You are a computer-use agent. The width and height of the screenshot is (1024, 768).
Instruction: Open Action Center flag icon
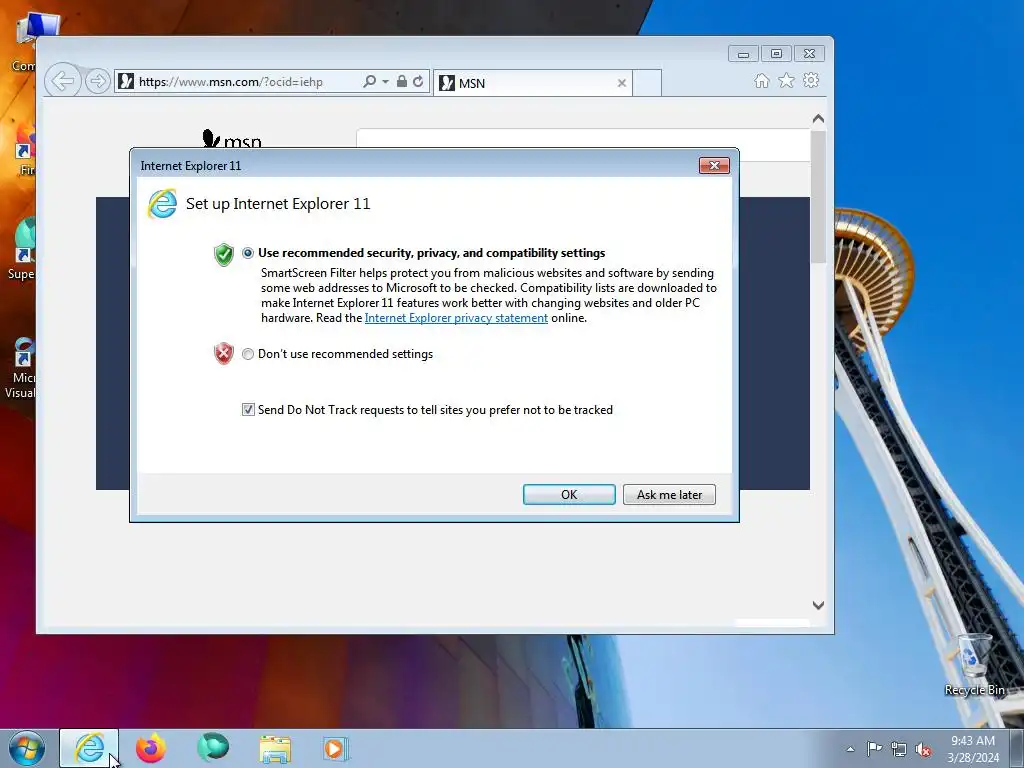pos(874,748)
